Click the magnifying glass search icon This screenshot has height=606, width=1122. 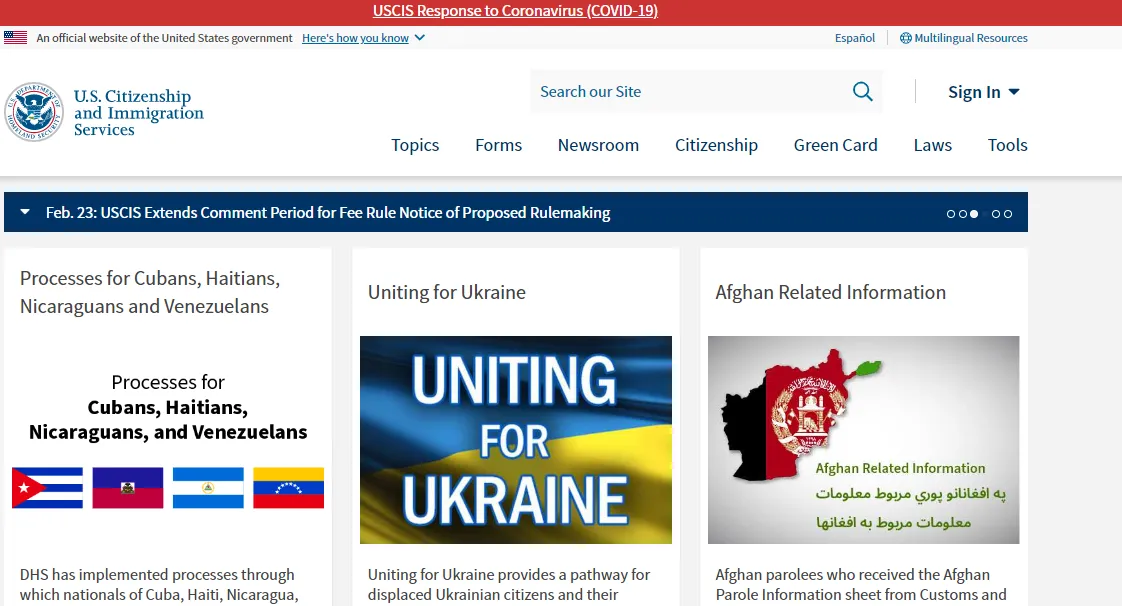tap(862, 92)
